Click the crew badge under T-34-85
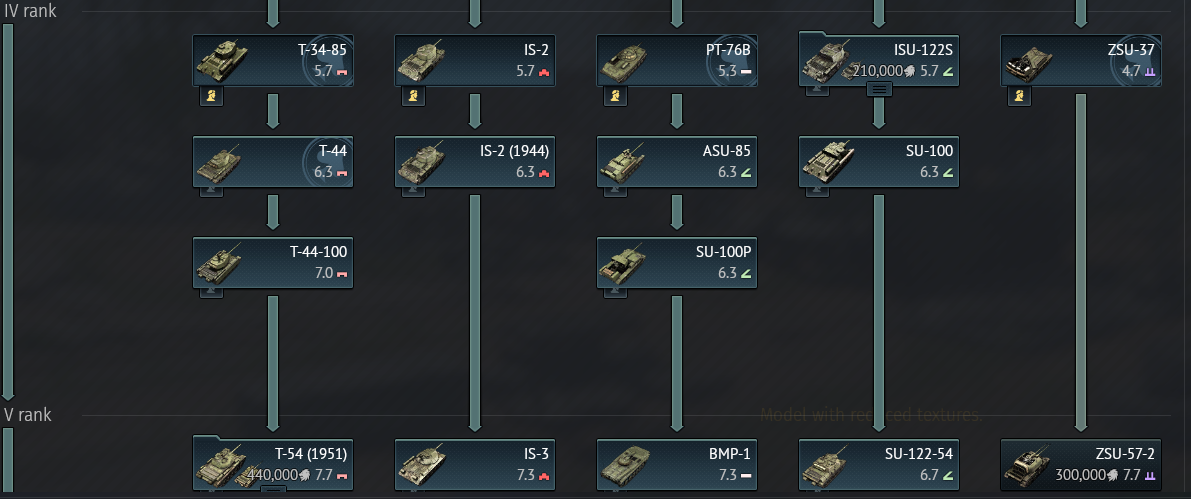The height and width of the screenshot is (499, 1191). (x=211, y=96)
